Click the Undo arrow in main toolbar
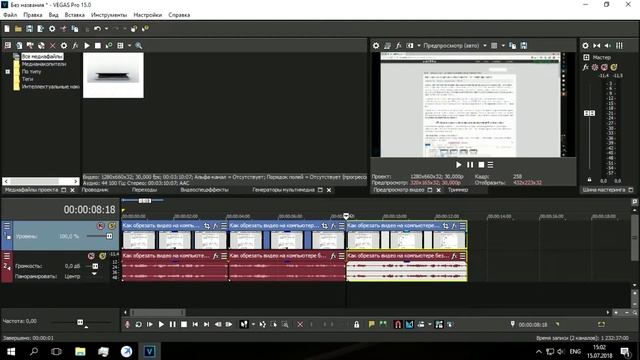This screenshot has height=360, width=640. tap(97, 29)
